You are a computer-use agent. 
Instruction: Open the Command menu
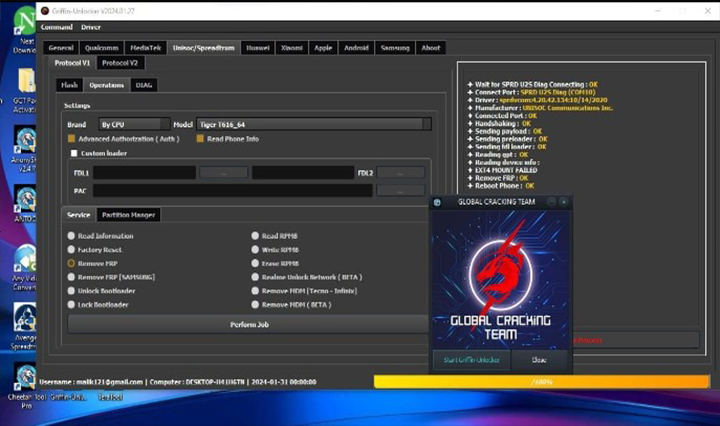pyautogui.click(x=56, y=27)
